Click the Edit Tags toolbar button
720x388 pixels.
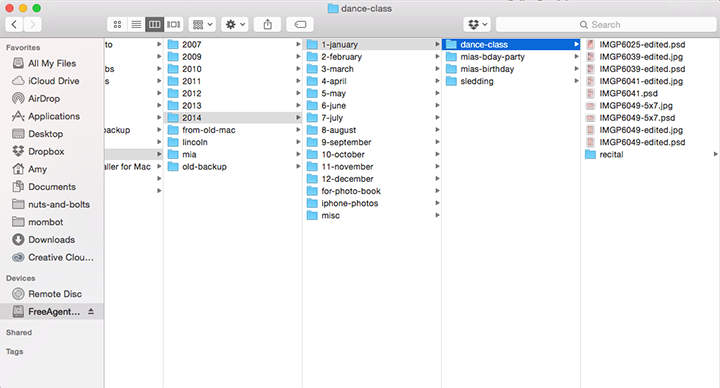click(300, 24)
